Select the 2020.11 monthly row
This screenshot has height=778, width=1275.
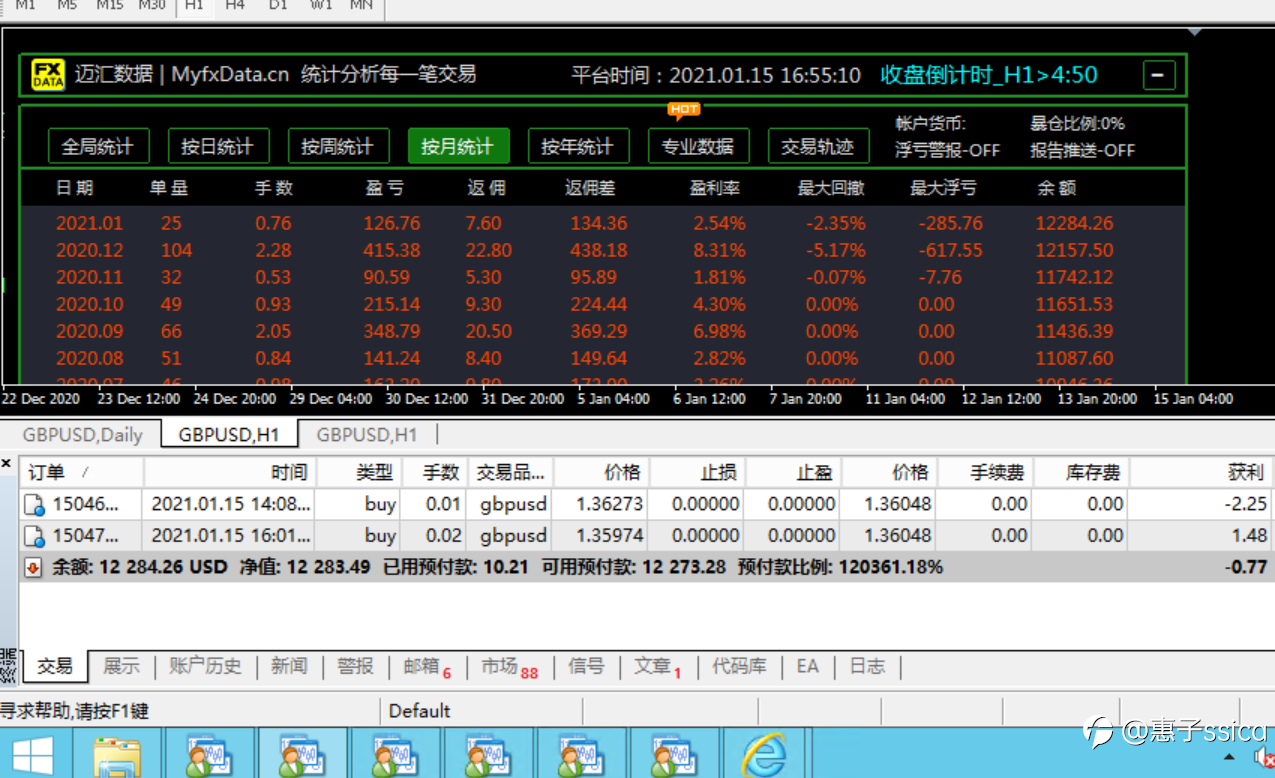click(x=603, y=277)
